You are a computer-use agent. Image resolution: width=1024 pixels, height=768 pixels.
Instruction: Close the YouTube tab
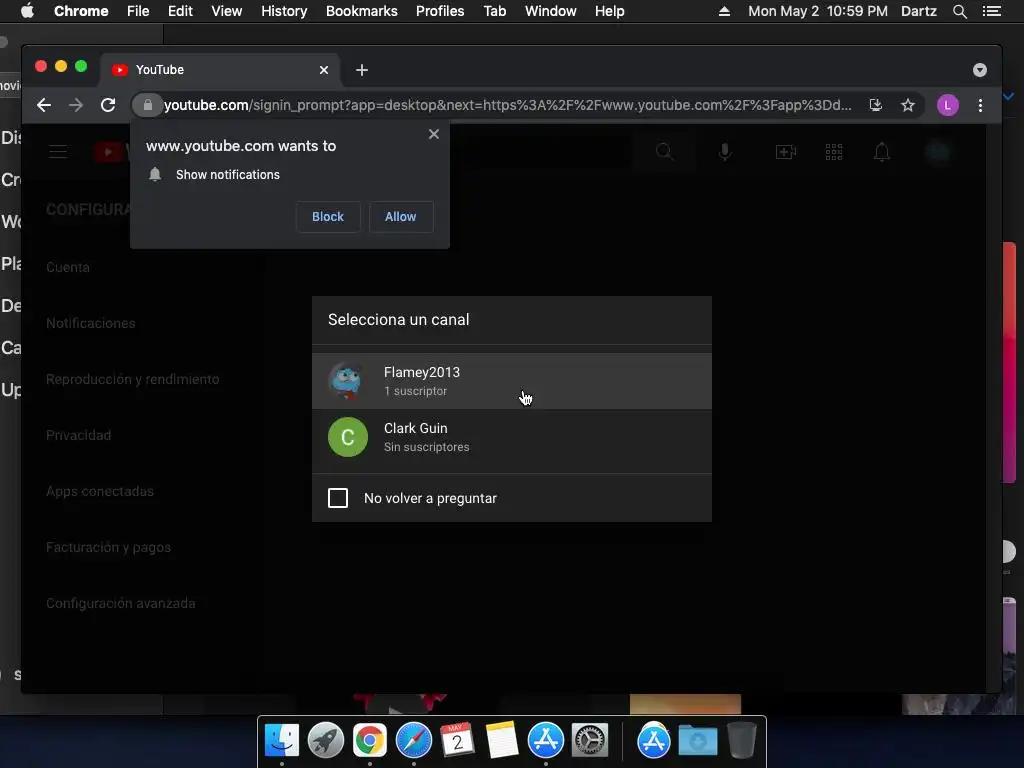pos(324,70)
